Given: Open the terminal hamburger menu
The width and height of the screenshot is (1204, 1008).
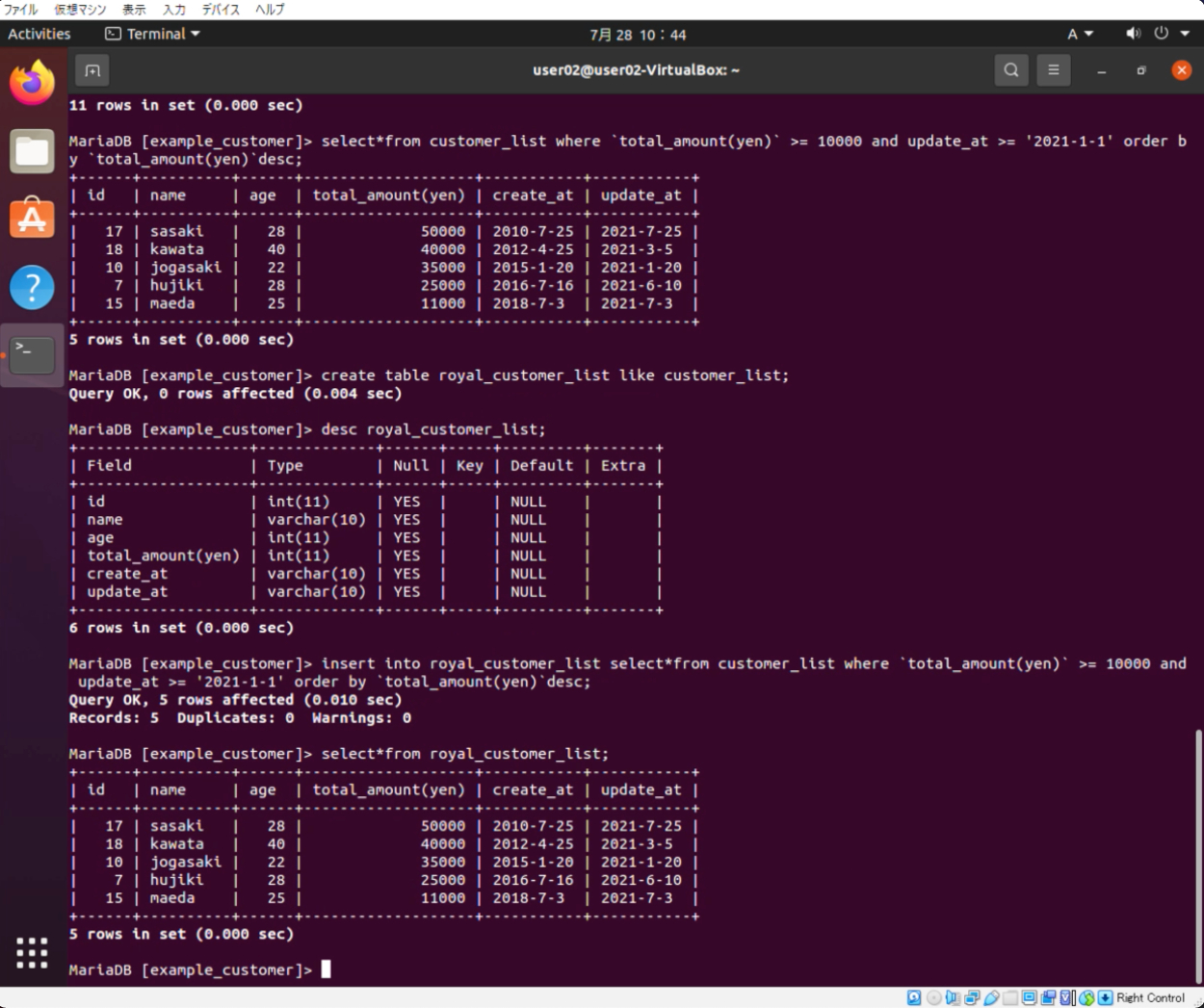Looking at the screenshot, I should click(1053, 70).
